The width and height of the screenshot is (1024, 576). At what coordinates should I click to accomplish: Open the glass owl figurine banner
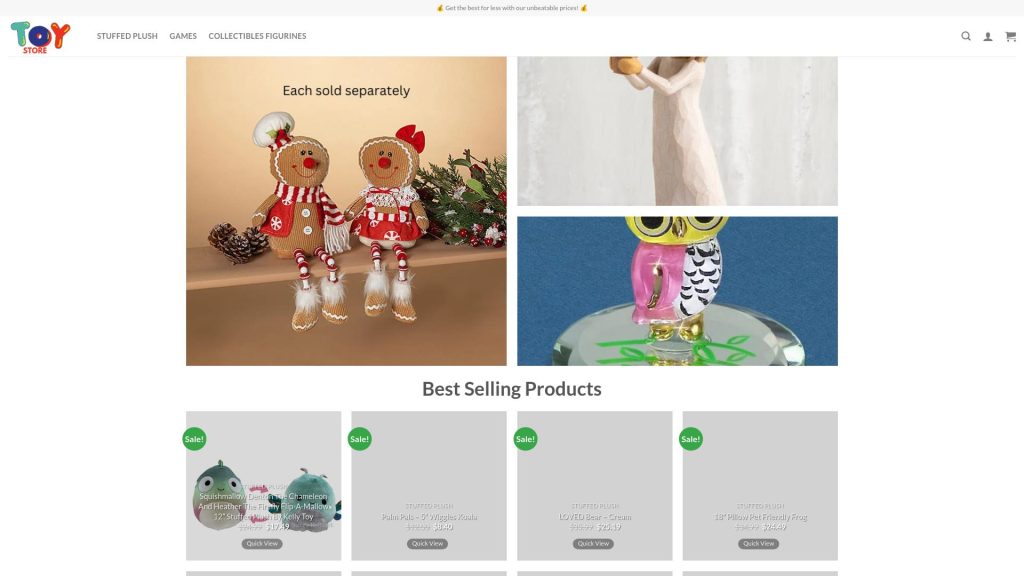tap(677, 291)
